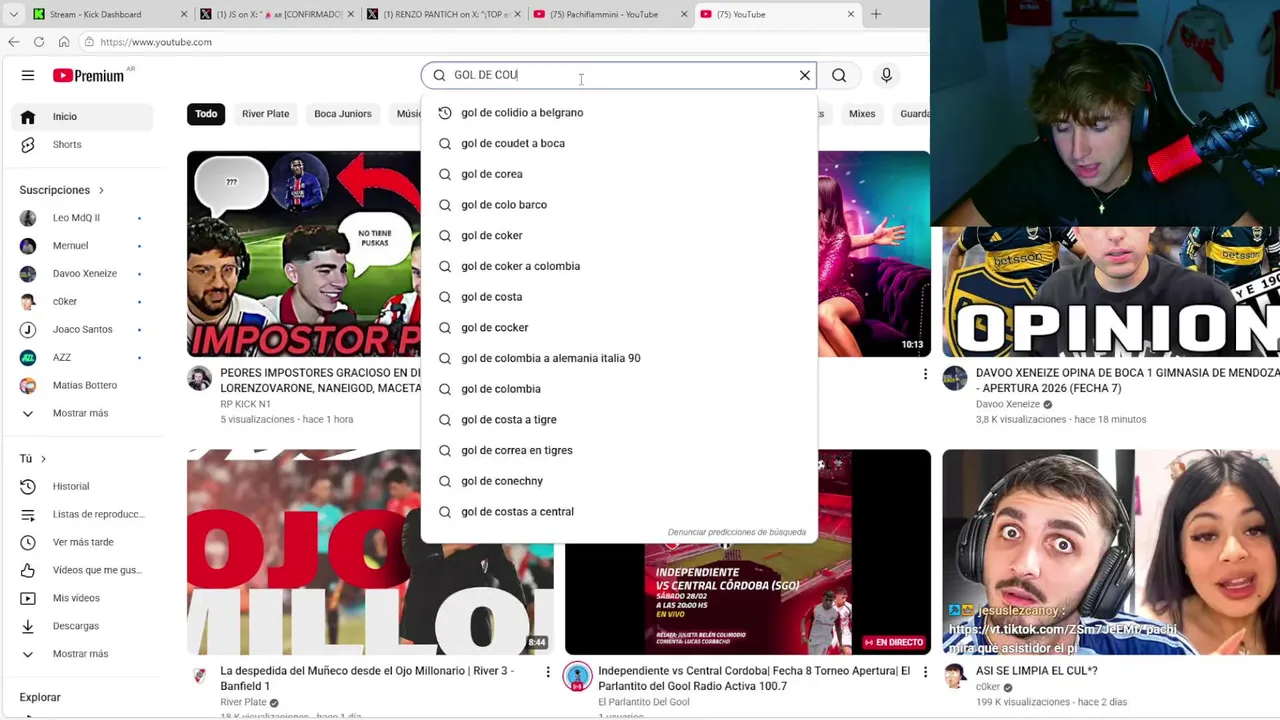Open the Mernuel subscription channel
Screen dimensions: 1280x720
tap(83, 245)
